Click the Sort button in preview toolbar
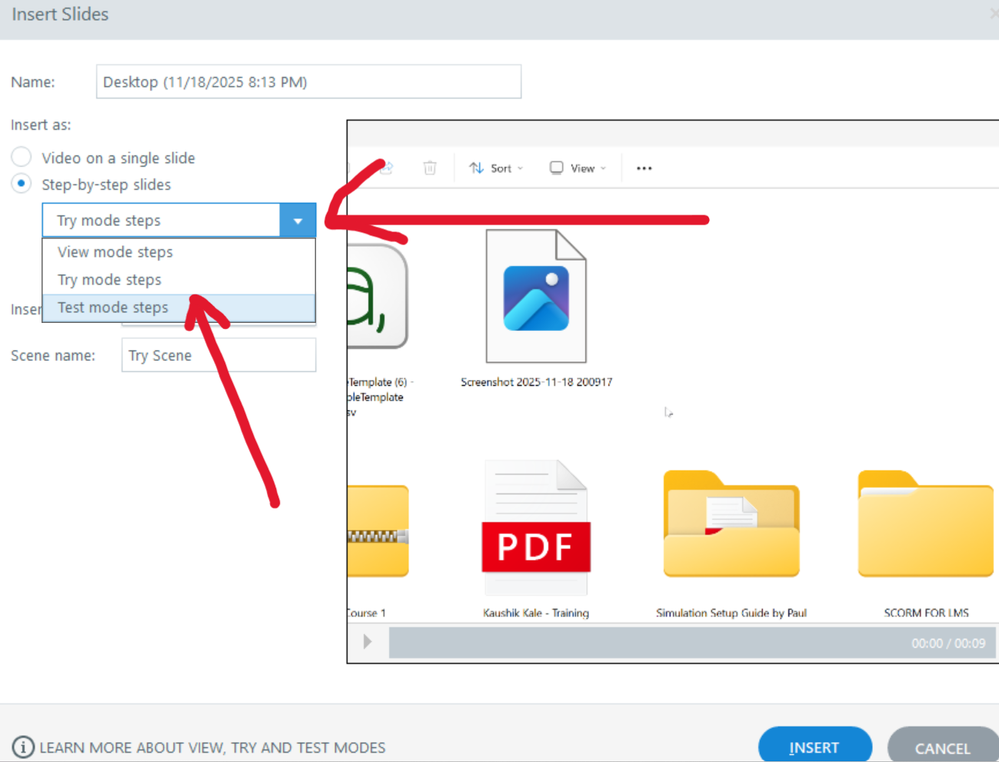The width and height of the screenshot is (999, 762). tap(496, 168)
